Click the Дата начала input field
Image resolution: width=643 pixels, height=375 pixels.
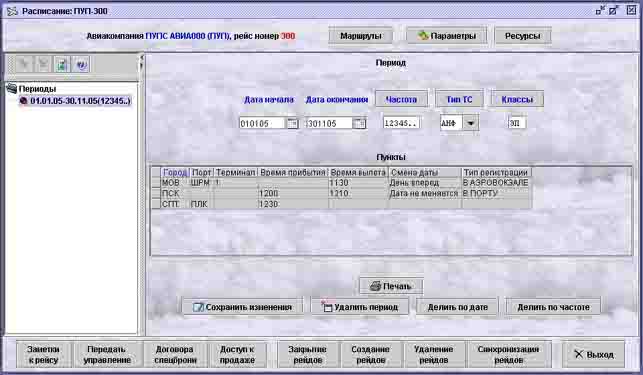click(x=262, y=123)
